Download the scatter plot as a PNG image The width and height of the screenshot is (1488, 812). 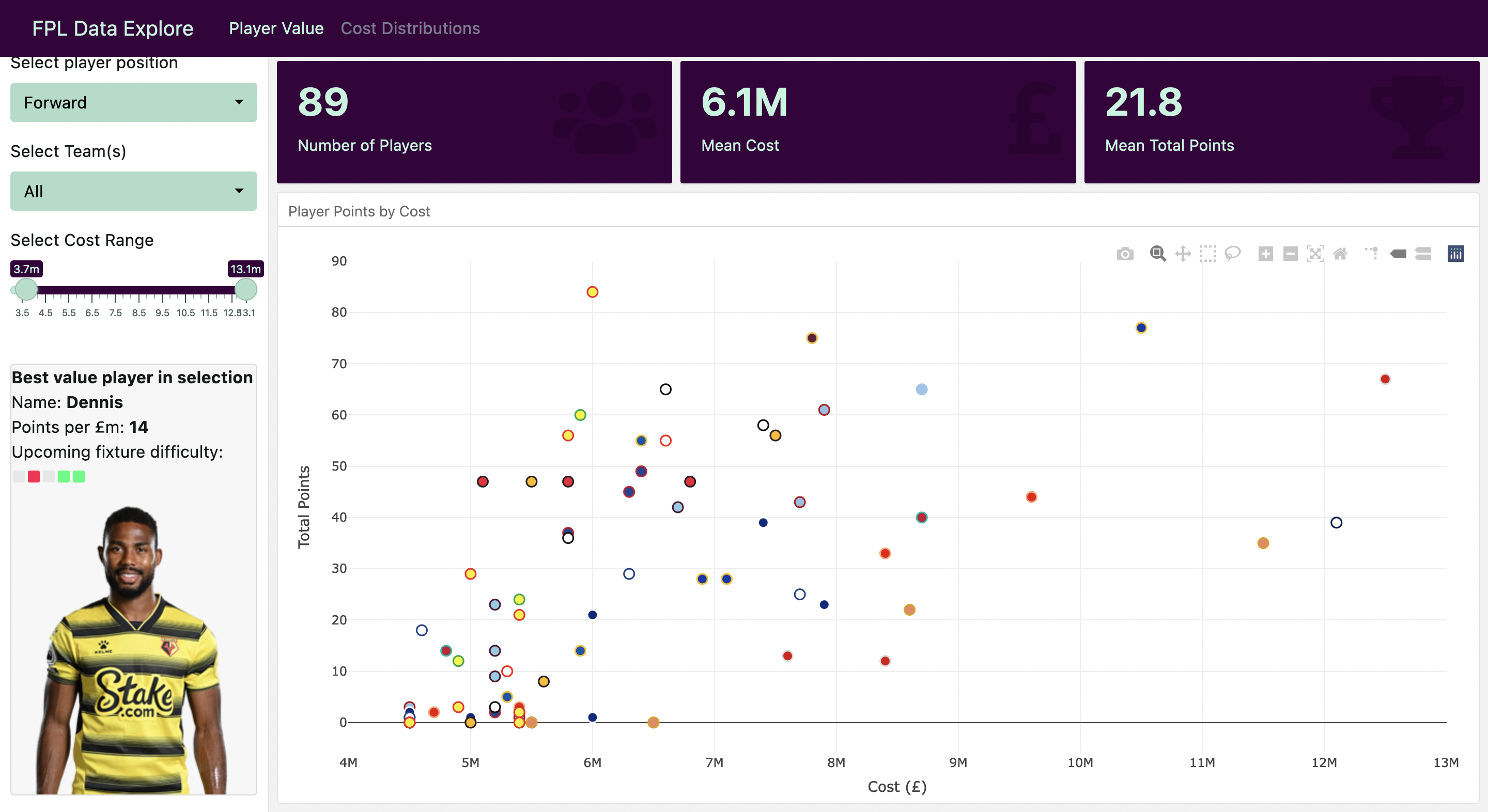(1125, 254)
